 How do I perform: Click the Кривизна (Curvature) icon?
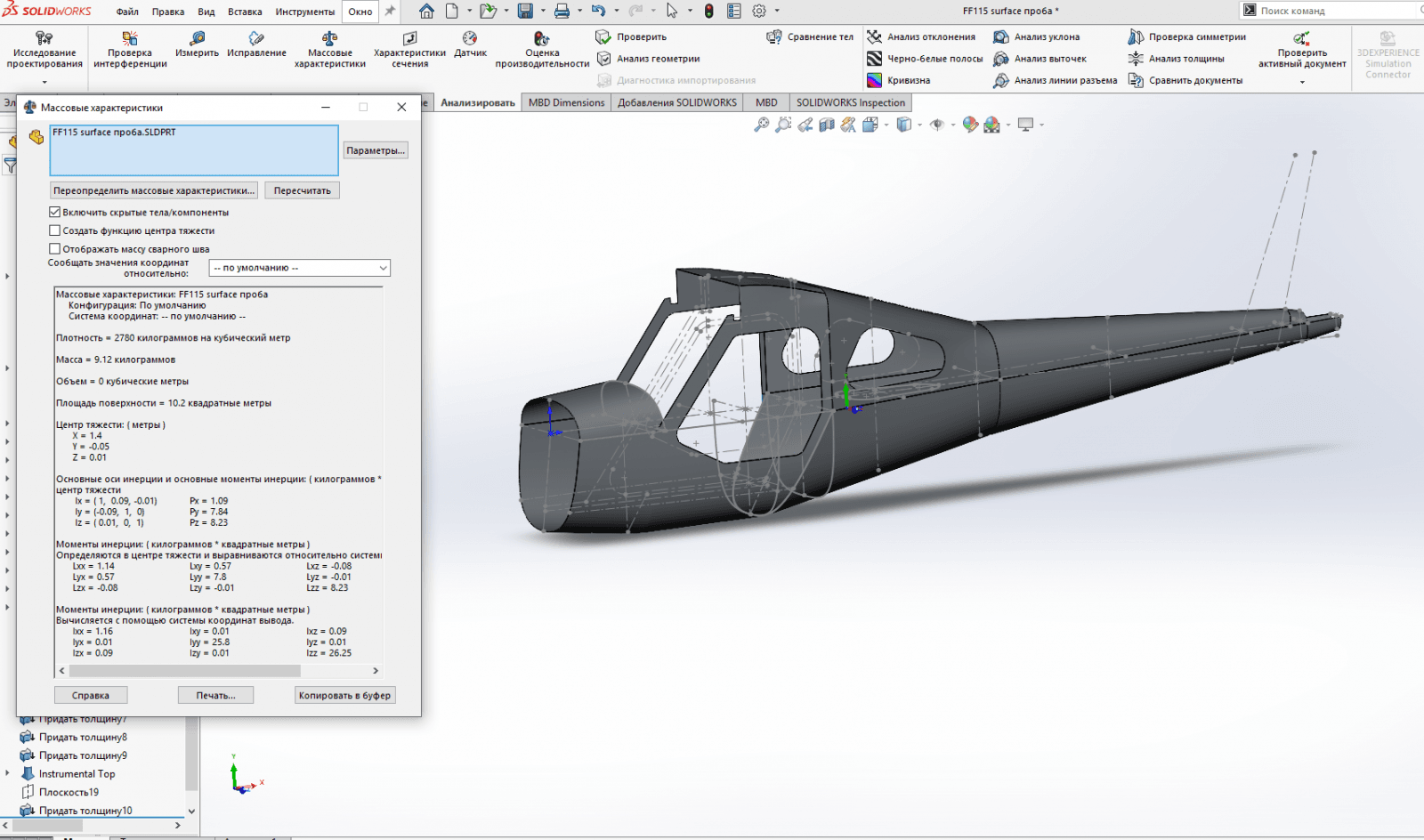pos(875,80)
